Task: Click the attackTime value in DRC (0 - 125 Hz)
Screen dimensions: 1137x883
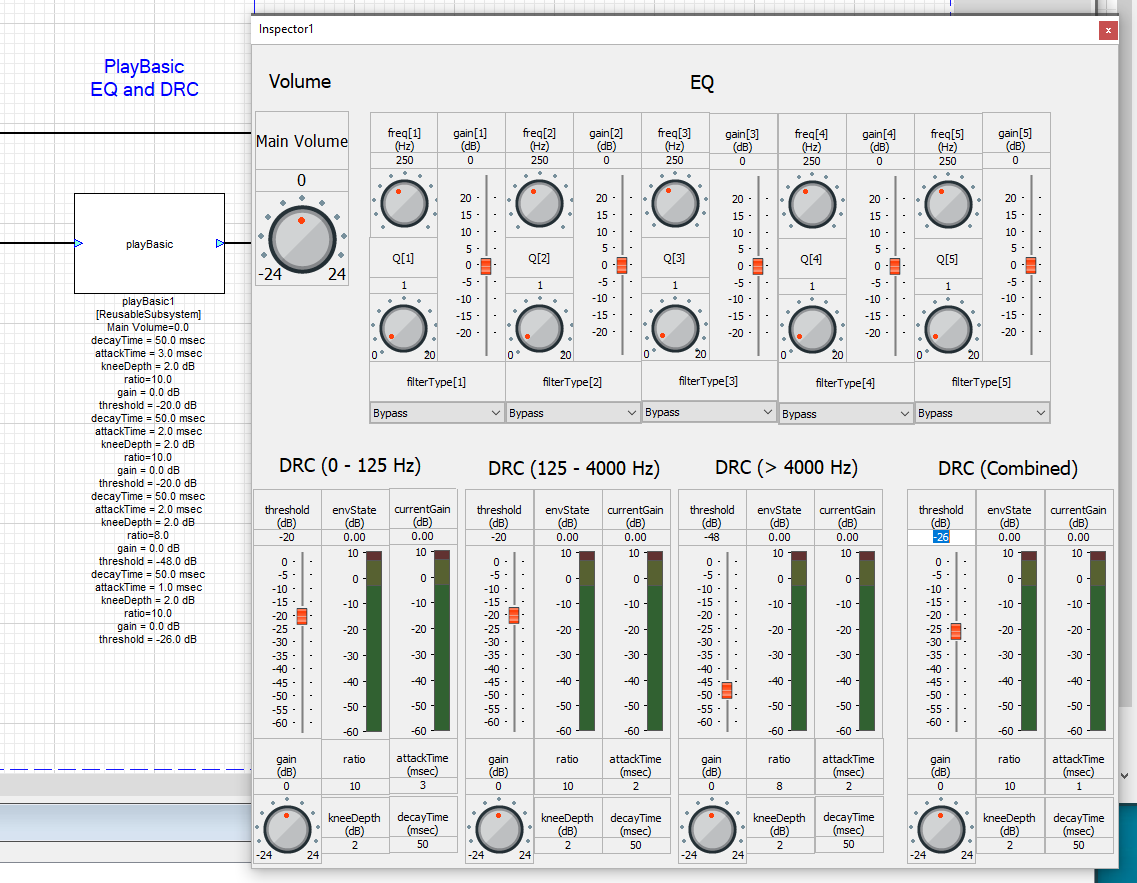Action: (x=422, y=785)
